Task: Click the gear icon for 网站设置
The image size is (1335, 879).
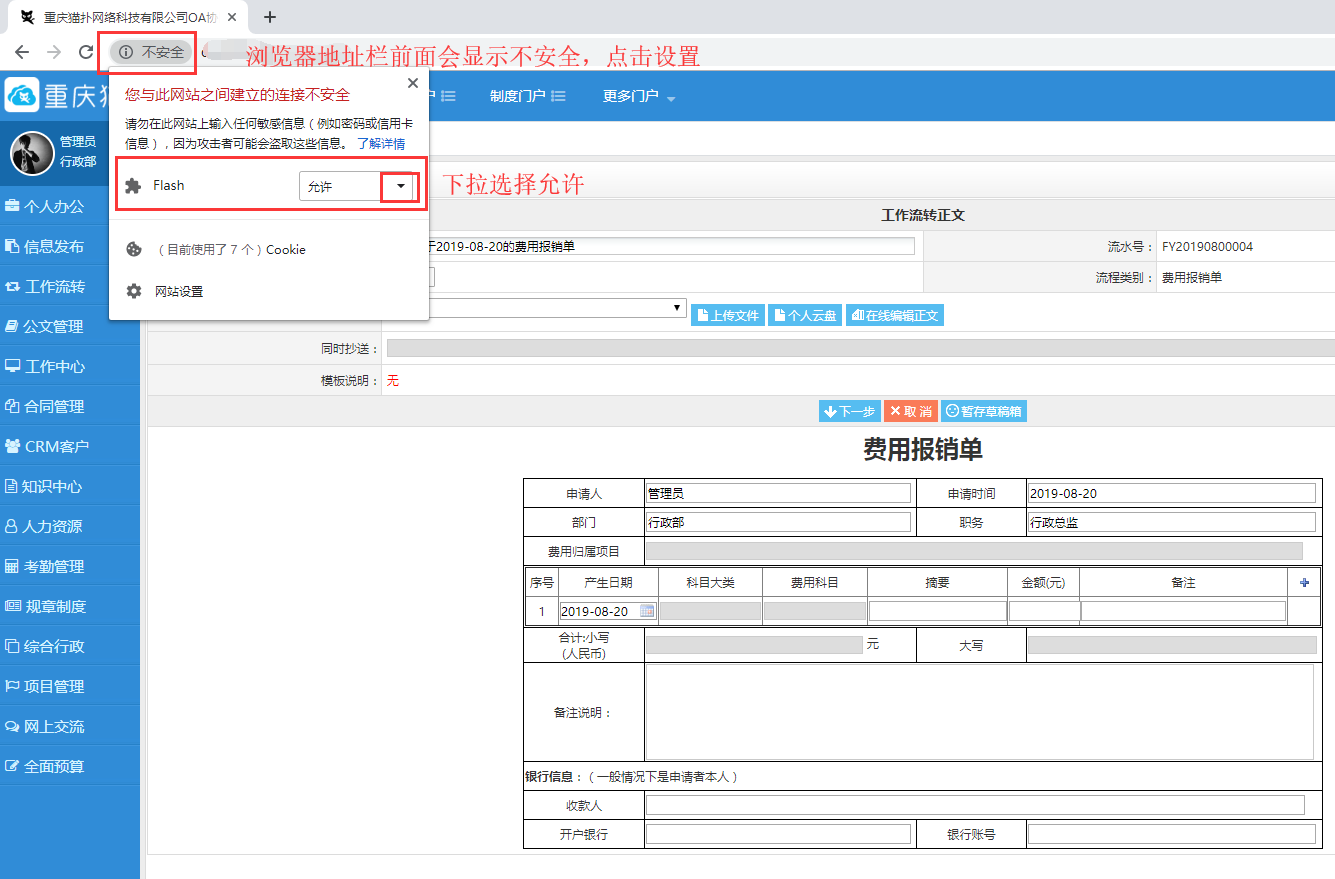Action: 134,291
